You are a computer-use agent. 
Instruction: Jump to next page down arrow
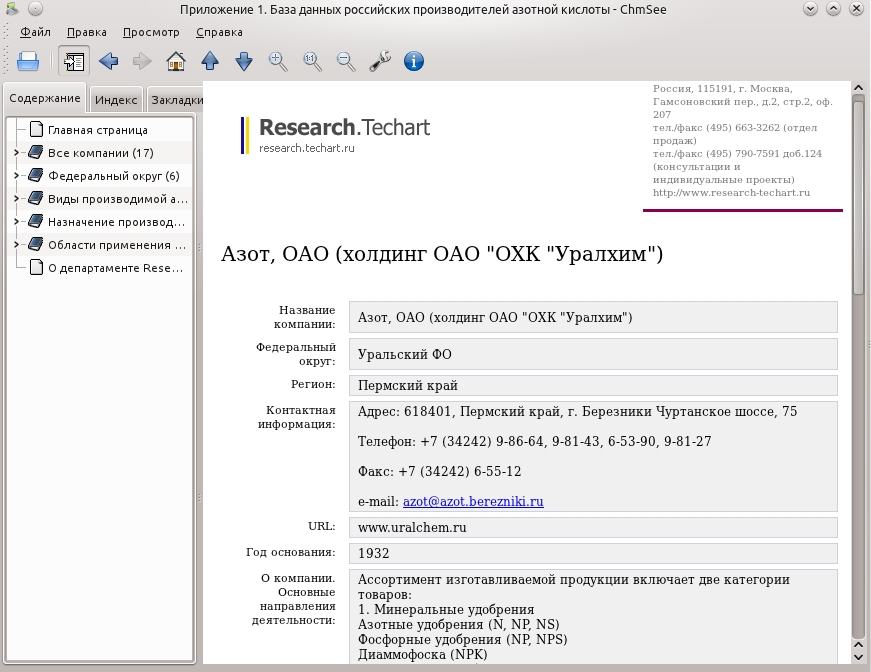point(244,61)
